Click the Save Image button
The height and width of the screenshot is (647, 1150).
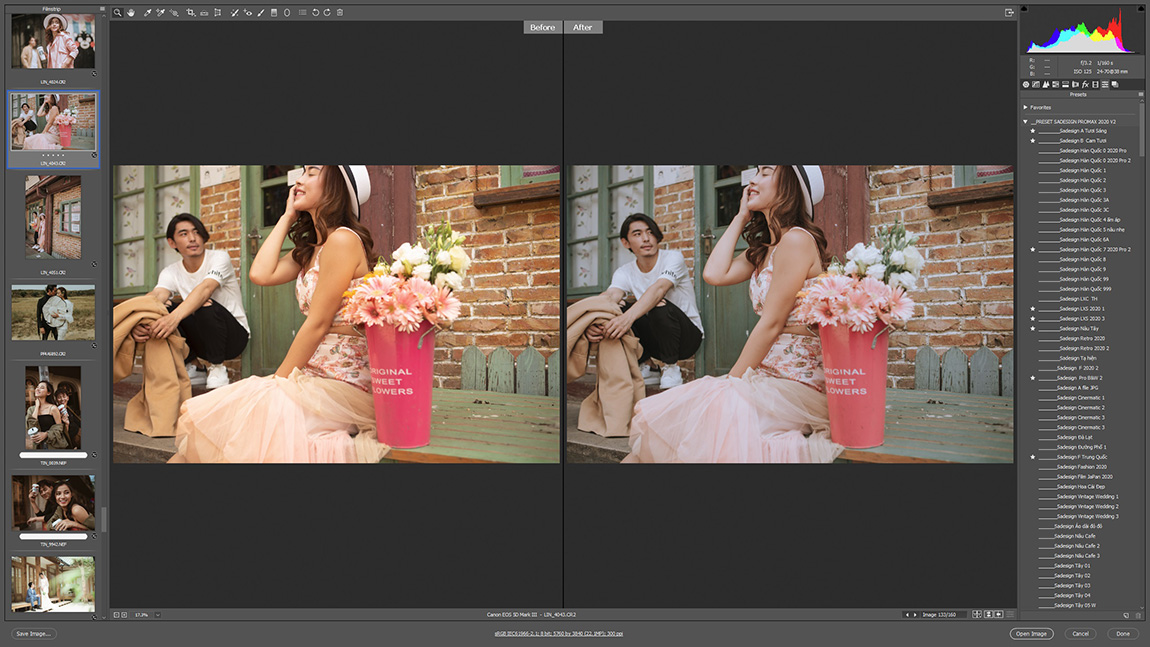click(x=34, y=633)
